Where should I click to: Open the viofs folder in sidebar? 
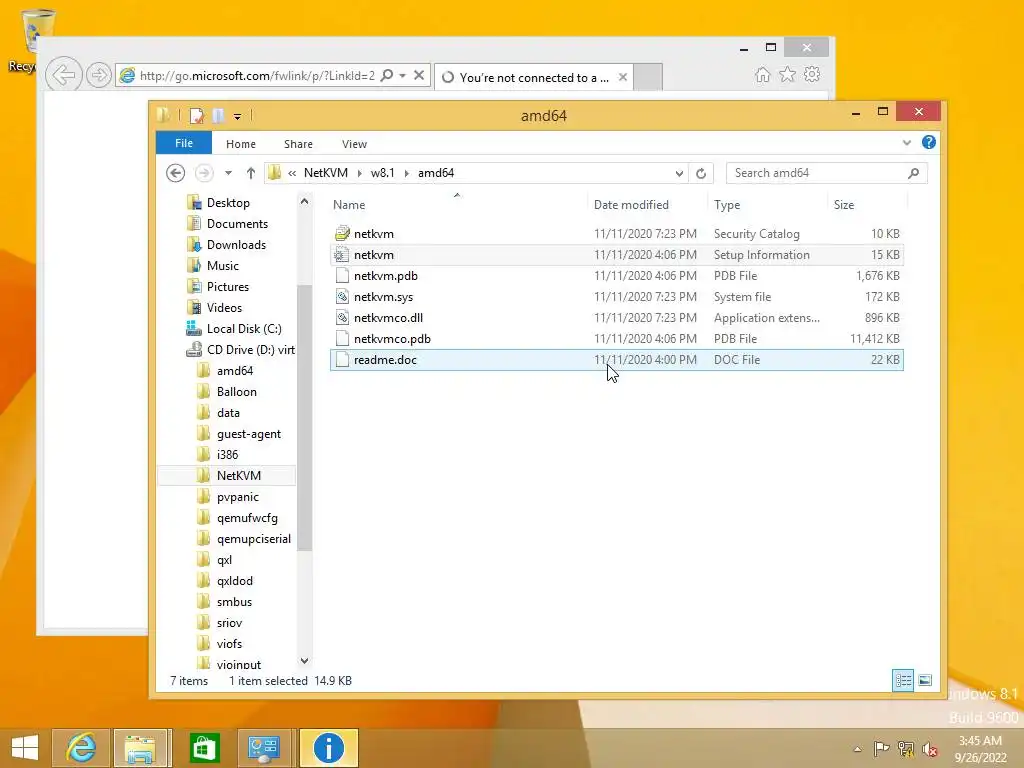point(229,644)
